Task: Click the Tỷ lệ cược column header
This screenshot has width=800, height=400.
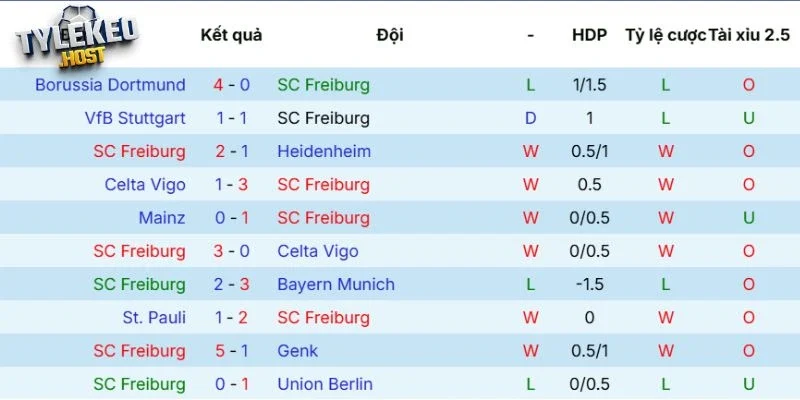Action: (666, 35)
